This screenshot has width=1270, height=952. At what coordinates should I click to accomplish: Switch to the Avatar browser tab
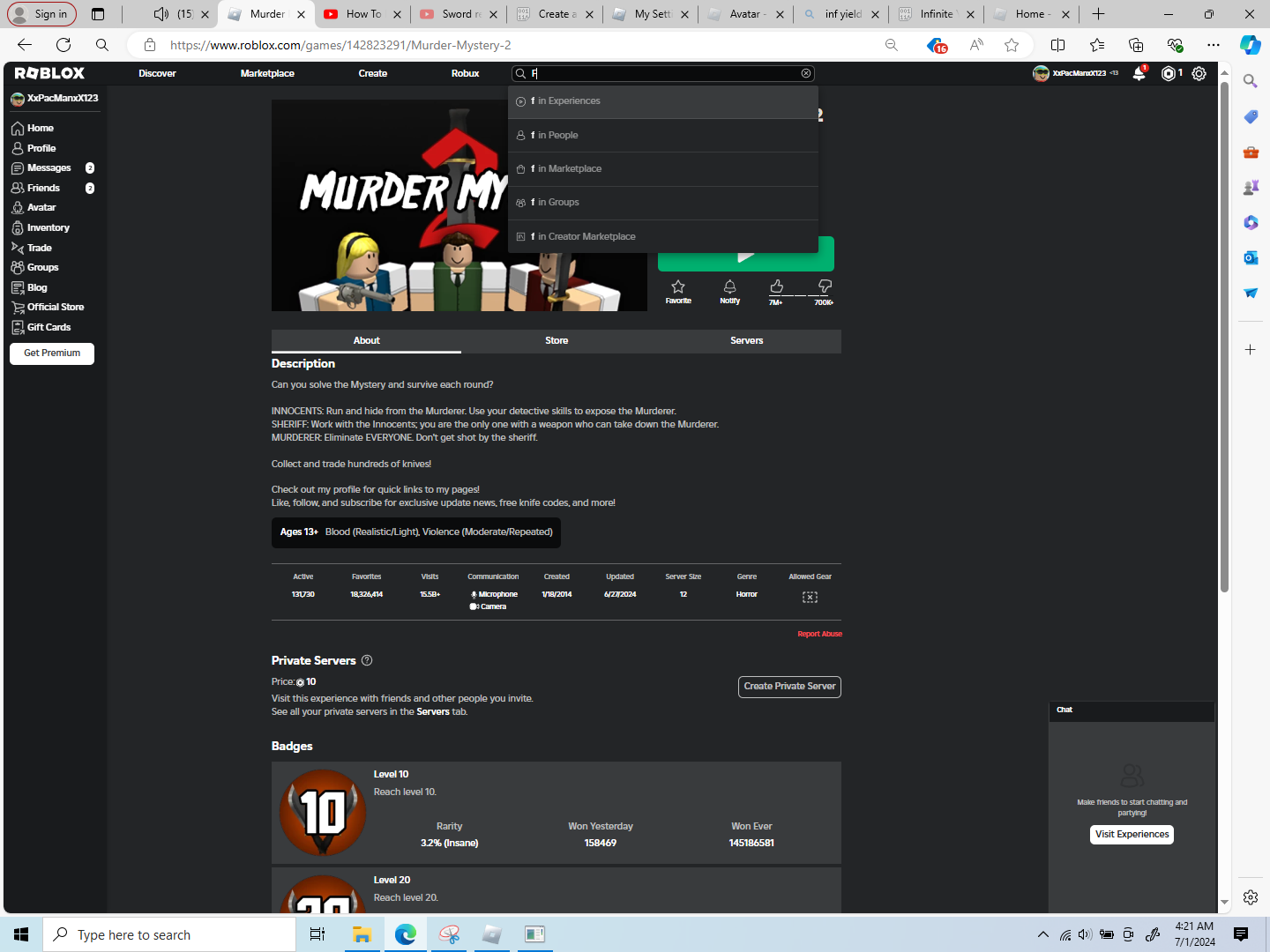pos(745,14)
